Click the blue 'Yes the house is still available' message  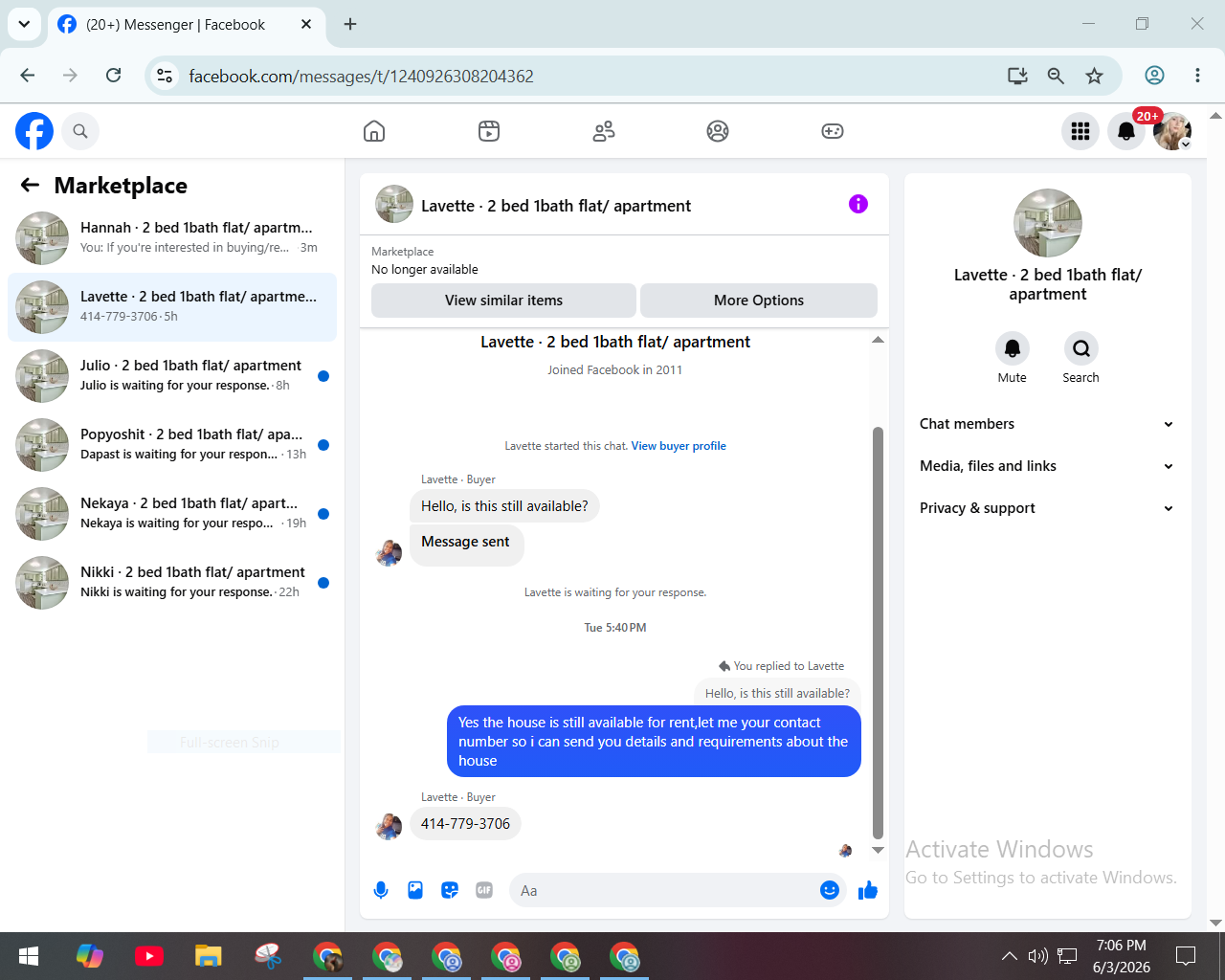(x=654, y=742)
